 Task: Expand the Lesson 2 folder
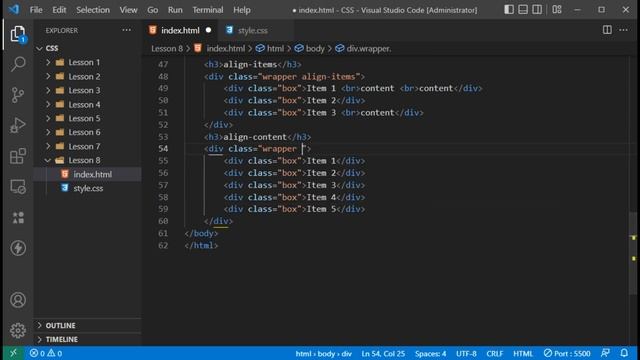(48, 76)
